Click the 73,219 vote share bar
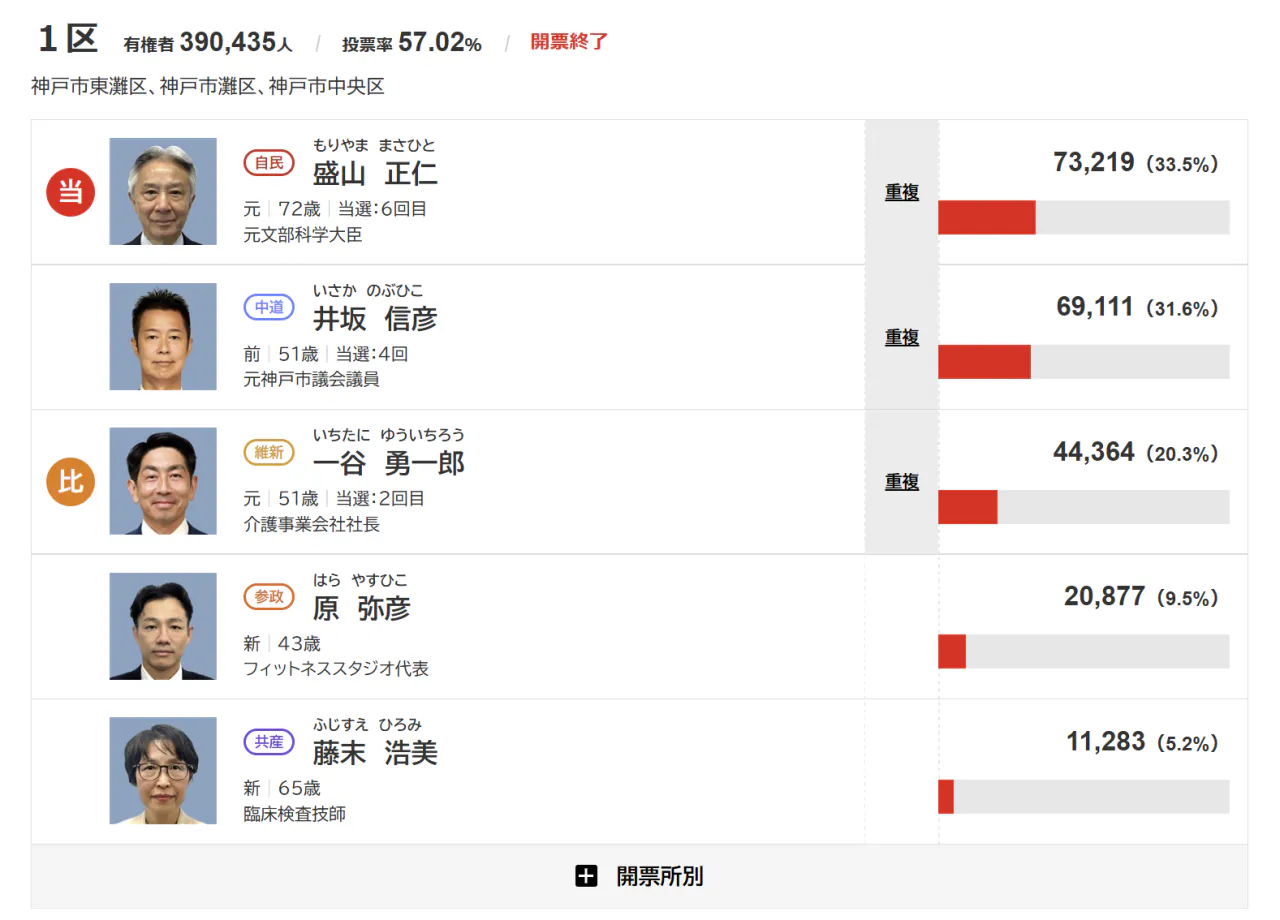Image resolution: width=1280 pixels, height=920 pixels. [x=1083, y=217]
